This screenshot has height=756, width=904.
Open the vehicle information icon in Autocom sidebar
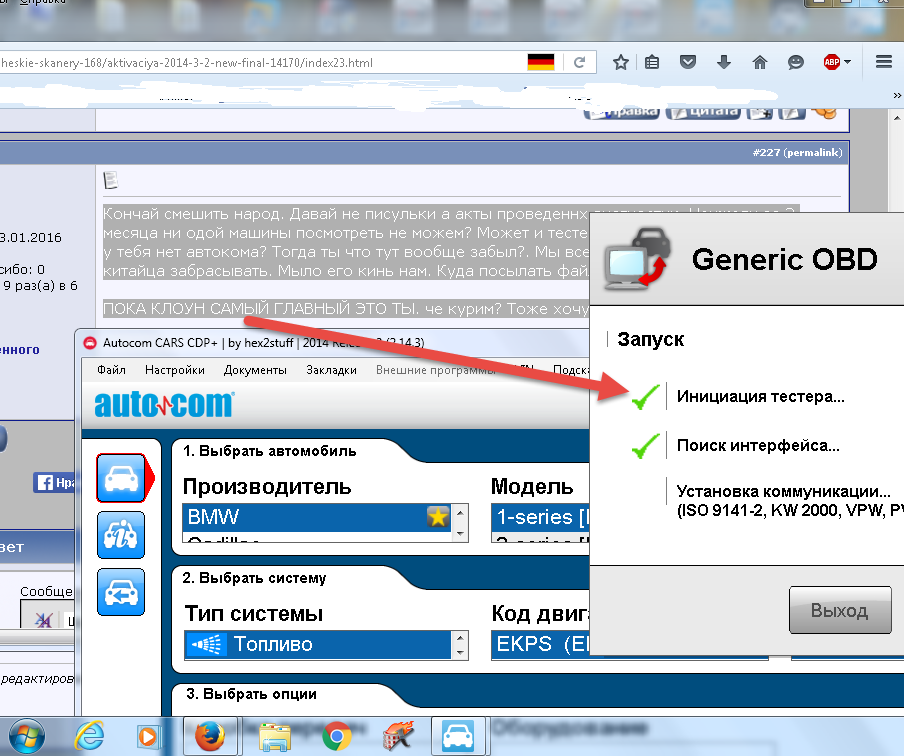point(120,535)
